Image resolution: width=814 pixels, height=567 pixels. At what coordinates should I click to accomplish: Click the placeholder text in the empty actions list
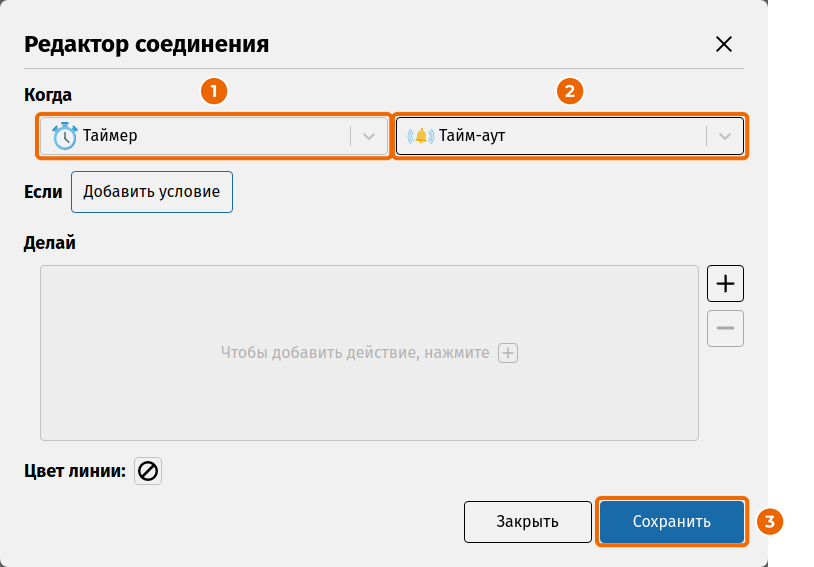click(x=355, y=353)
